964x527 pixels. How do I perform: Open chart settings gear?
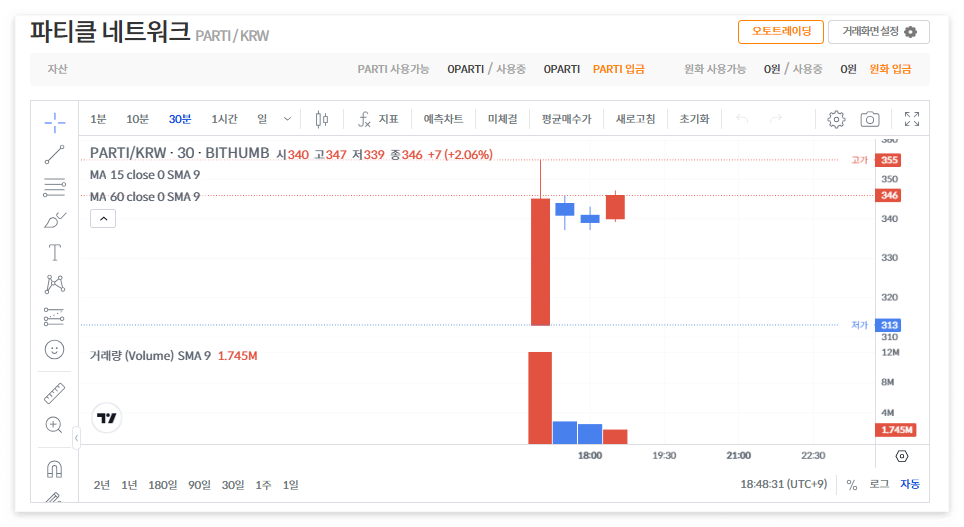[x=836, y=119]
